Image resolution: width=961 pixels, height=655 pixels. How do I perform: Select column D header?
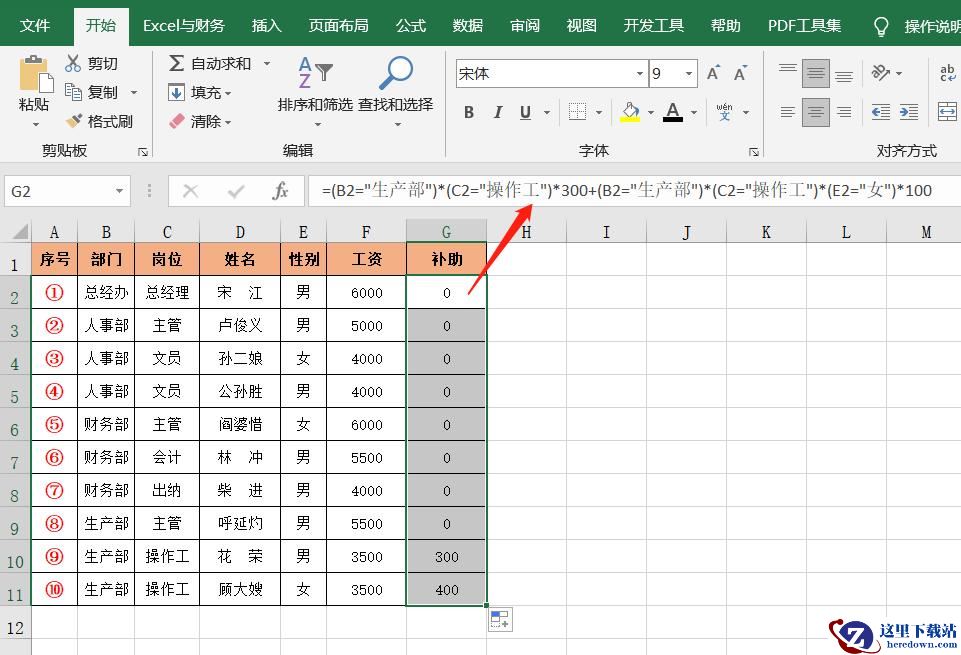[240, 232]
